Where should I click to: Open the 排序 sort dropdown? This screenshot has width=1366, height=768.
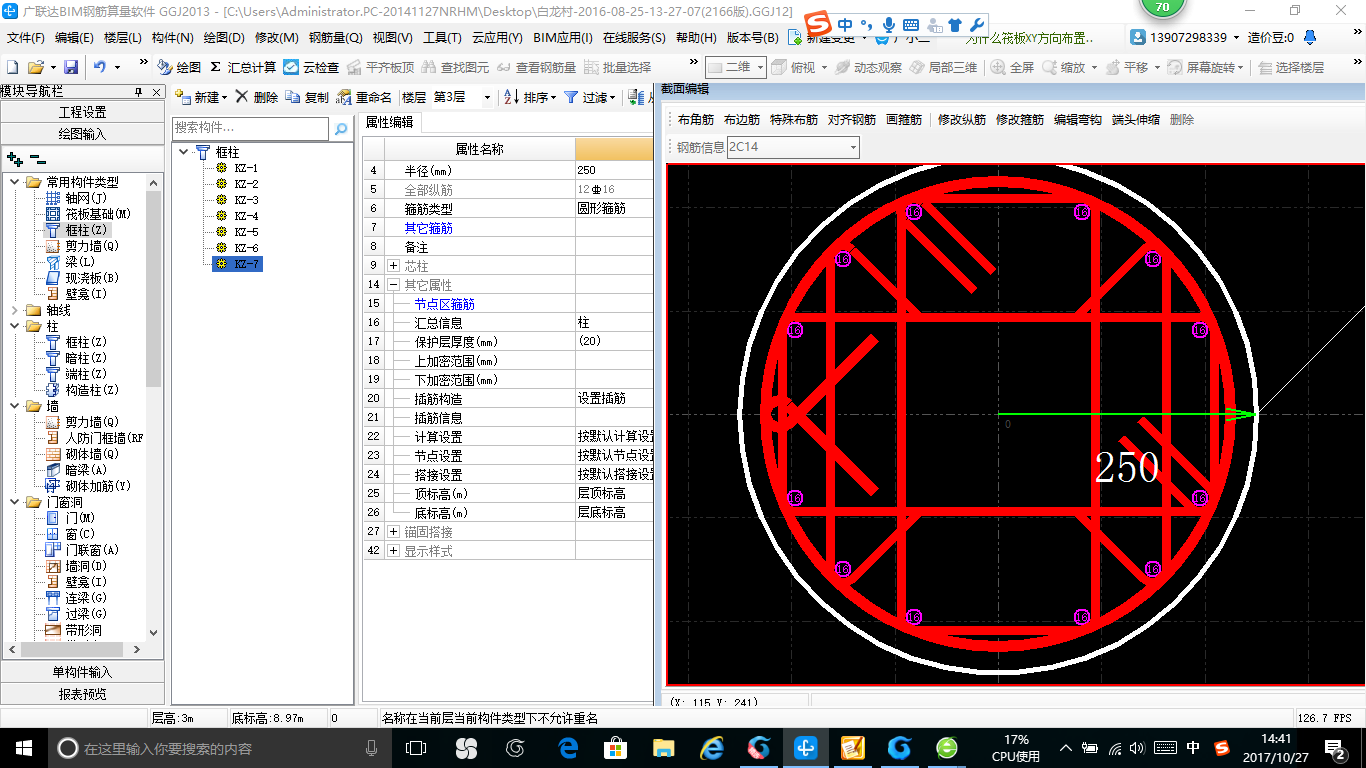[529, 97]
